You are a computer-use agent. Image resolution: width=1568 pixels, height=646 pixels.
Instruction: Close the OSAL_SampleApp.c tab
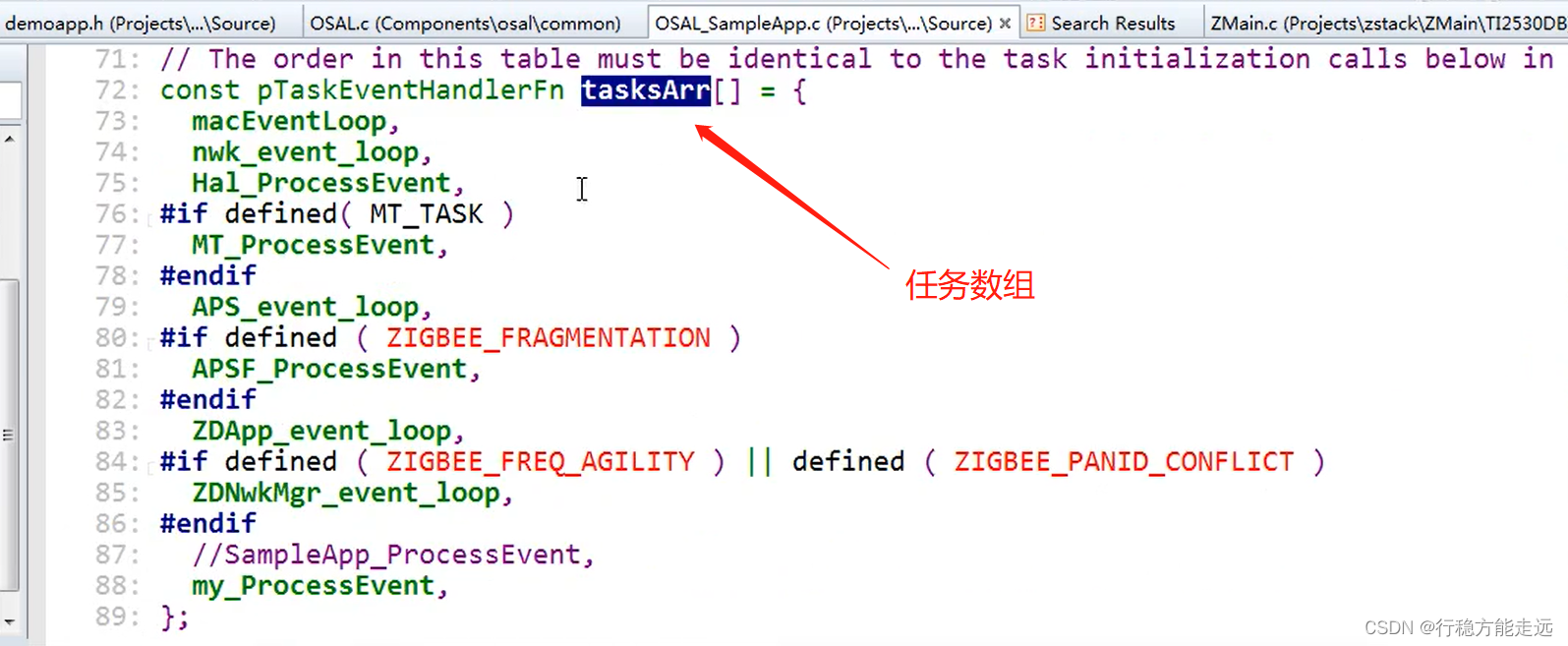coord(1005,23)
